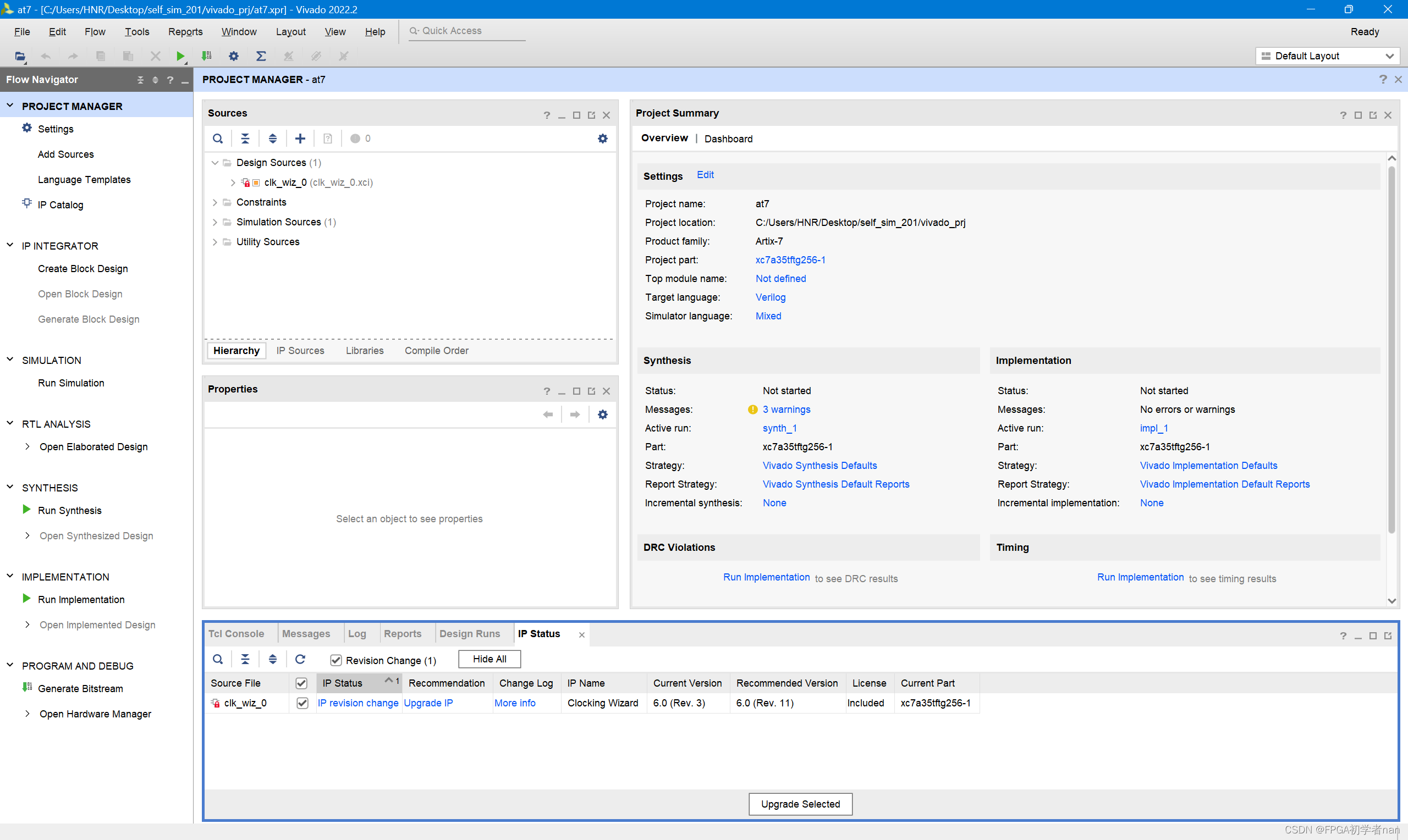Screen dimensions: 1408x840
Task: Refresh the IP Status list
Action: click(x=300, y=660)
